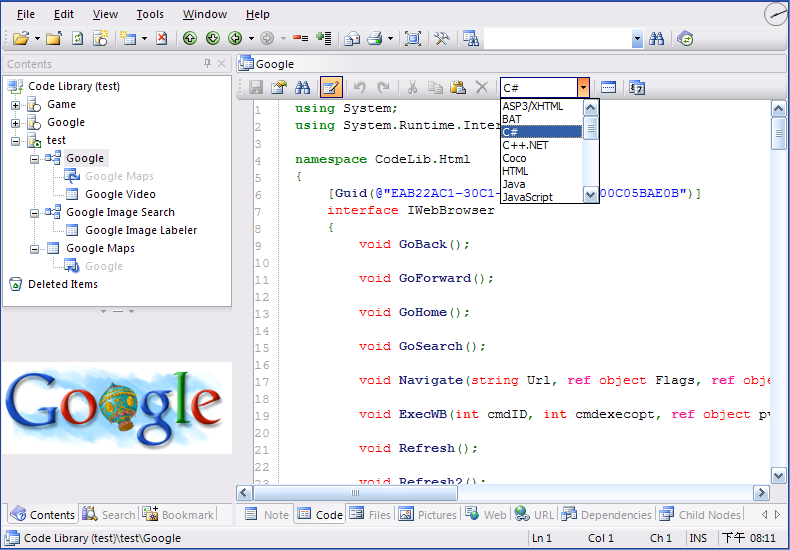
Task: Click the binoculars search icon in main toolbar
Action: (x=656, y=38)
